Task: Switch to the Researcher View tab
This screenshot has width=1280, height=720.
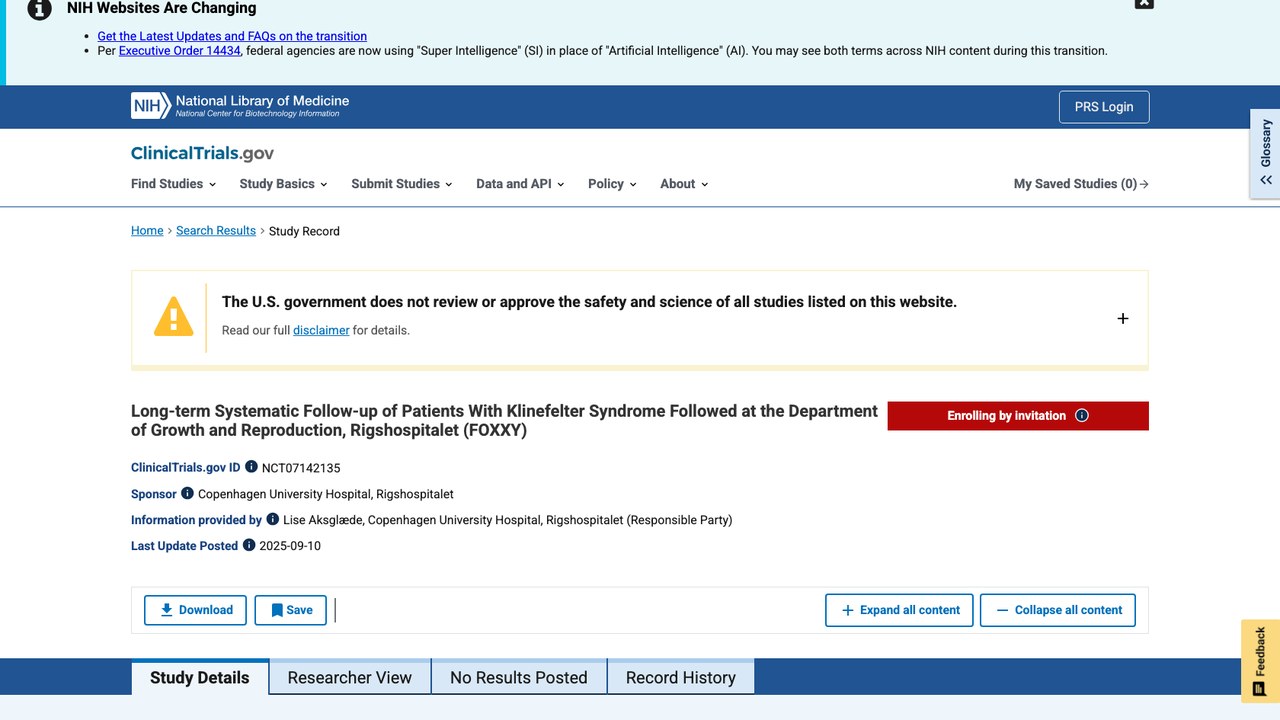Action: [x=350, y=677]
